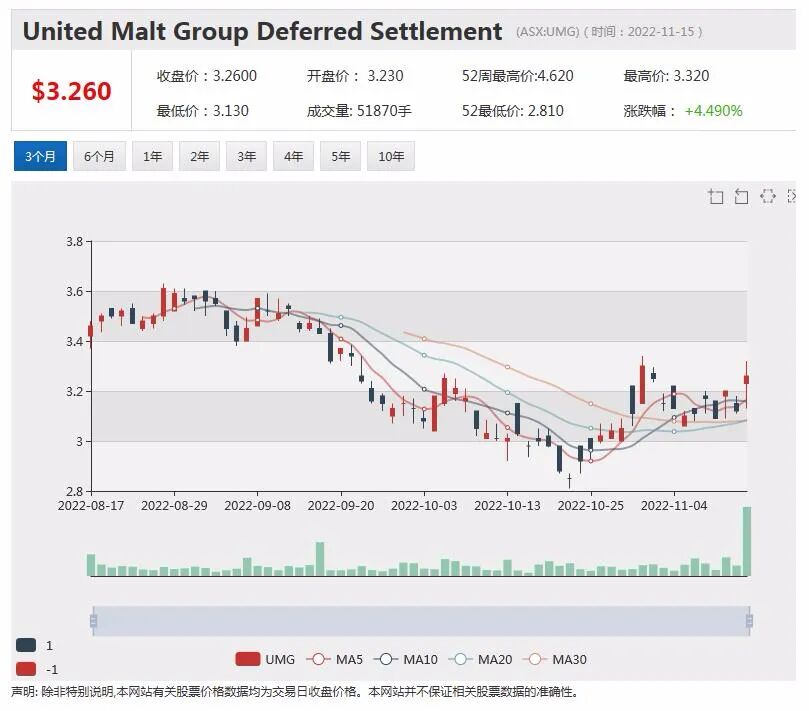The width and height of the screenshot is (809, 711).
Task: Choose the 2年 time range
Action: point(199,156)
